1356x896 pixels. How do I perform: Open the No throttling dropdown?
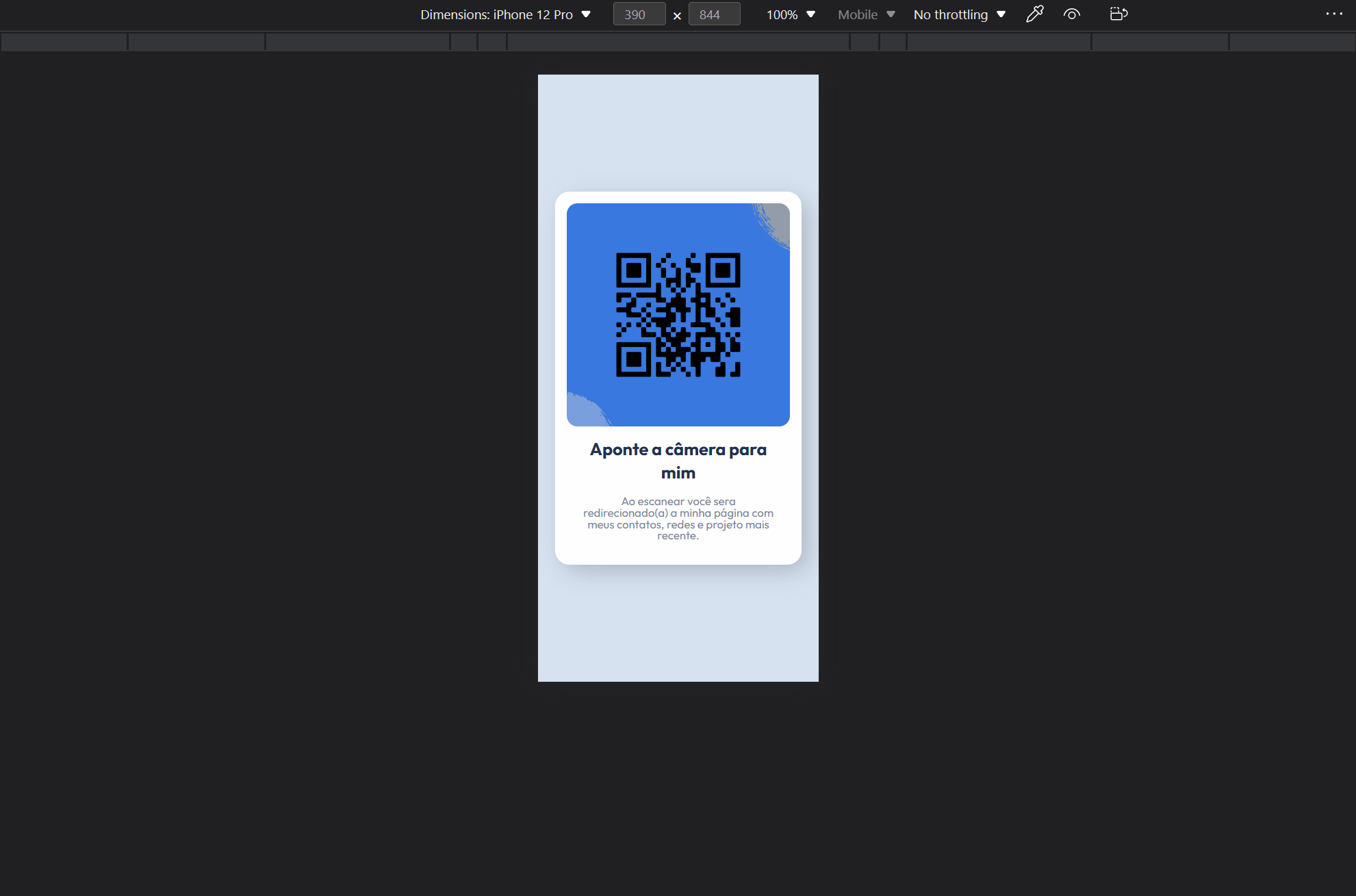[x=958, y=14]
